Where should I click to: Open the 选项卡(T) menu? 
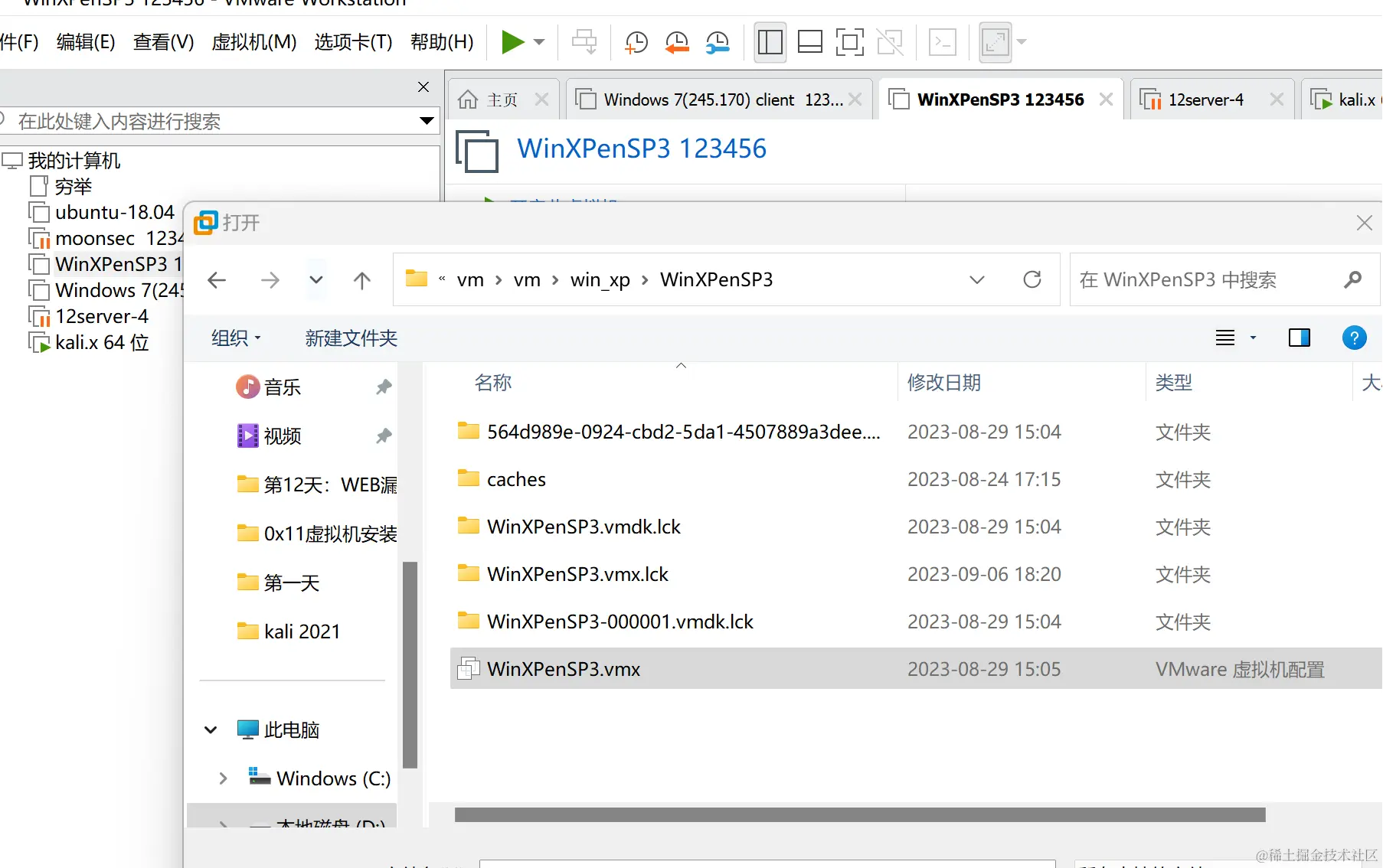pyautogui.click(x=353, y=42)
